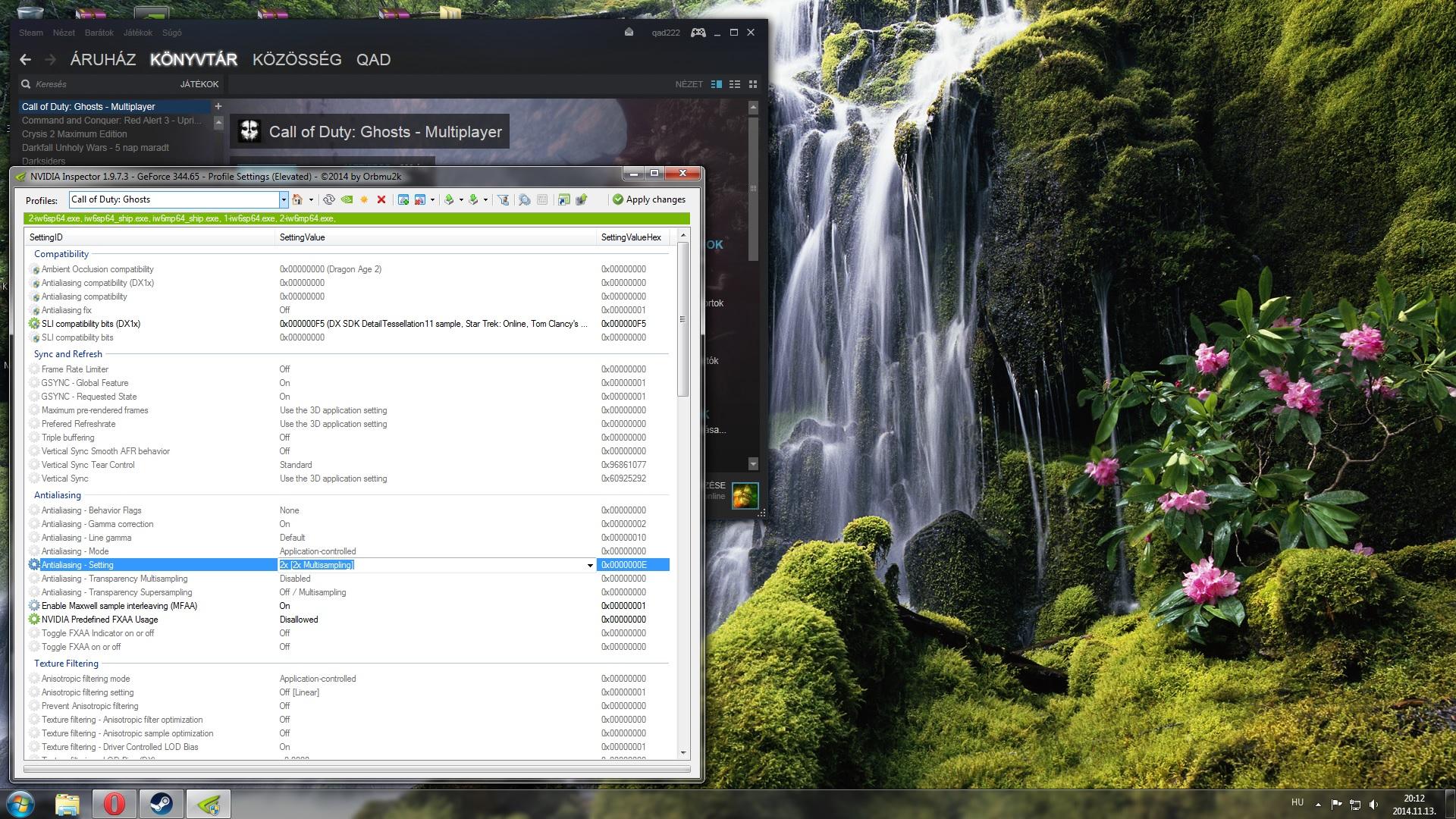This screenshot has width=1456, height=819.
Task: Open the import profiles dropdown arrow
Action: [x=485, y=200]
